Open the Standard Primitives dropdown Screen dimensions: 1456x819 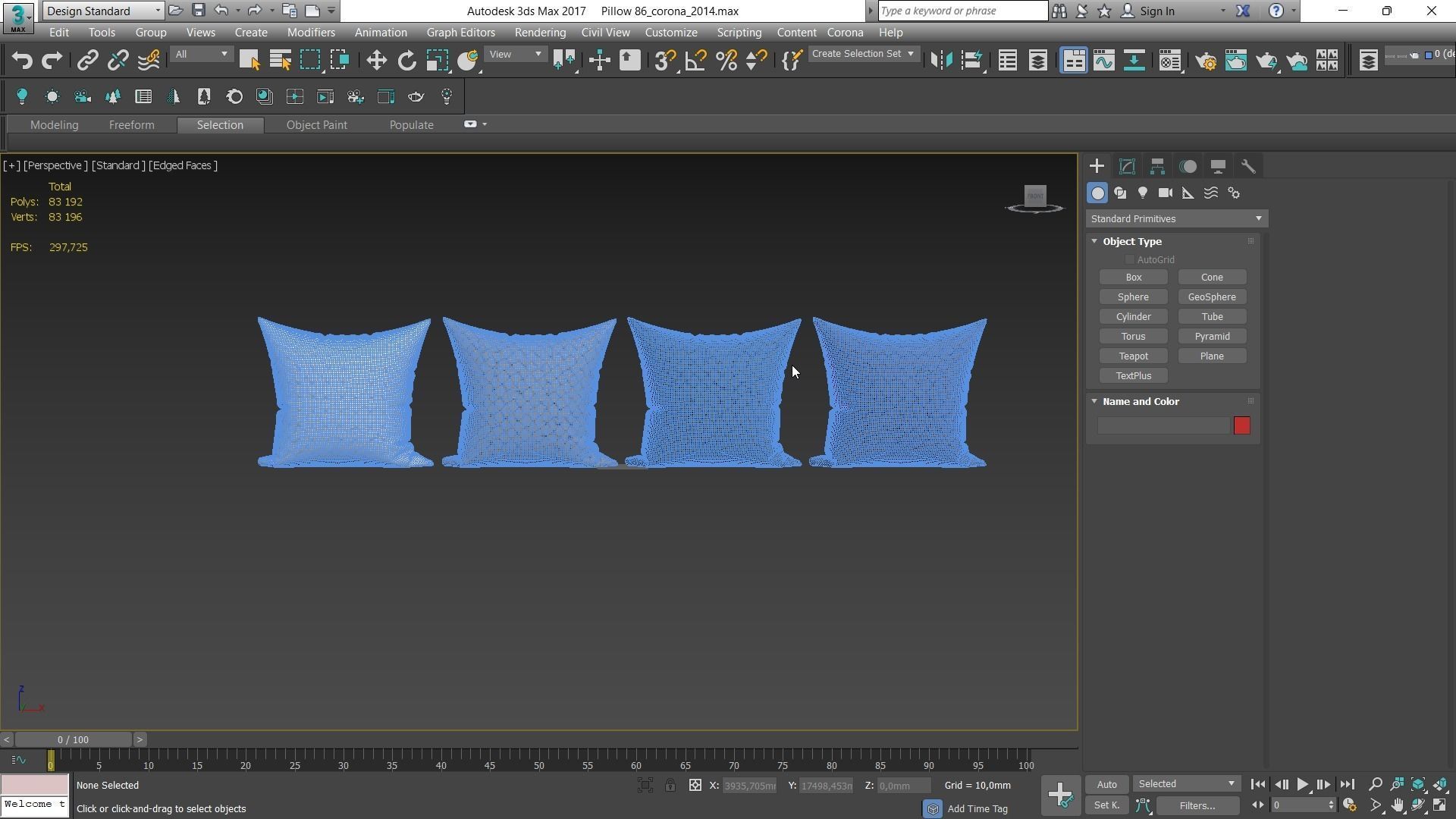point(1176,219)
